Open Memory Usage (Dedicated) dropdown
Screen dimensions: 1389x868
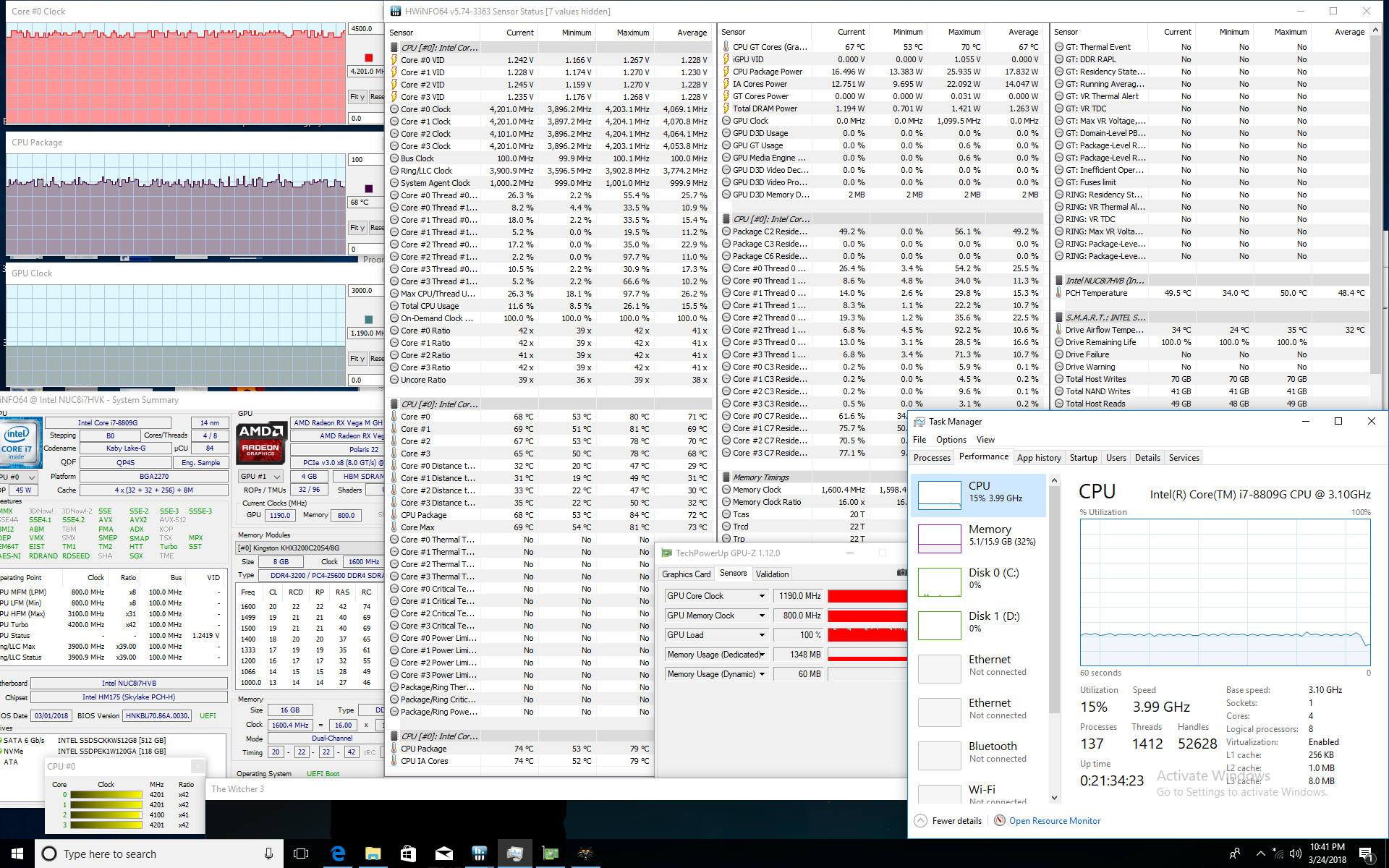point(762,655)
